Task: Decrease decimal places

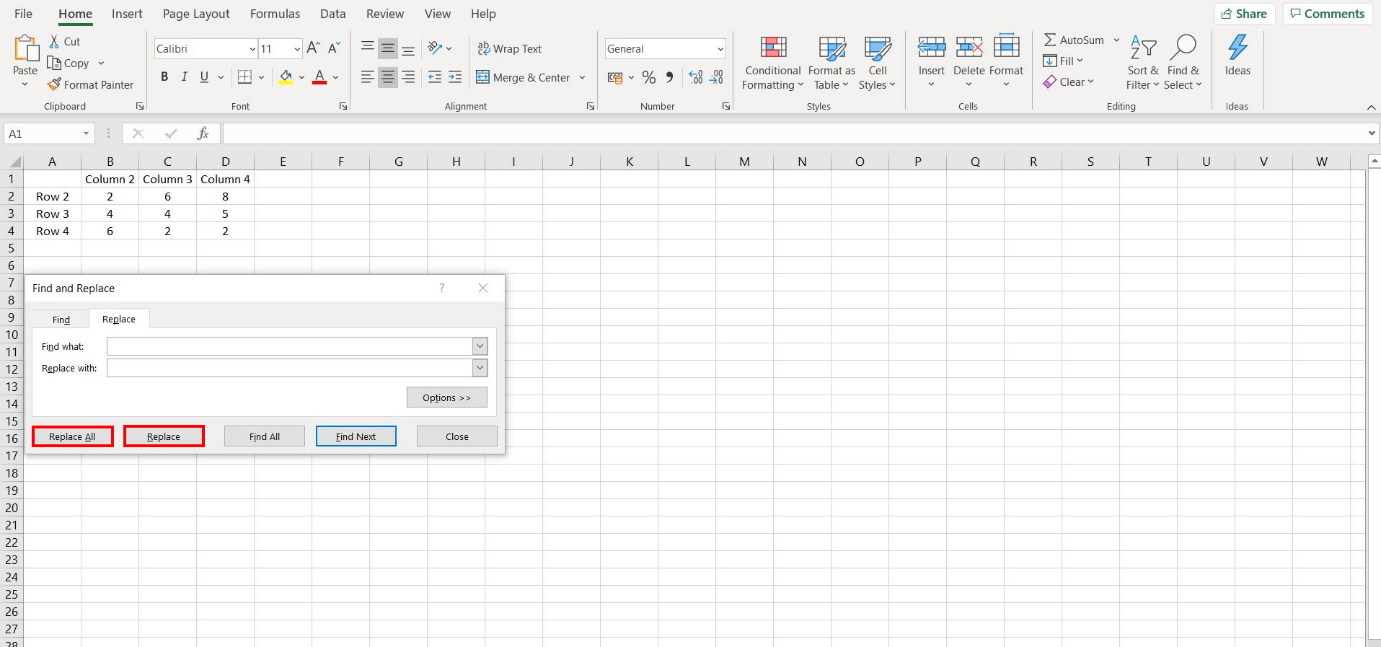Action: (717, 77)
